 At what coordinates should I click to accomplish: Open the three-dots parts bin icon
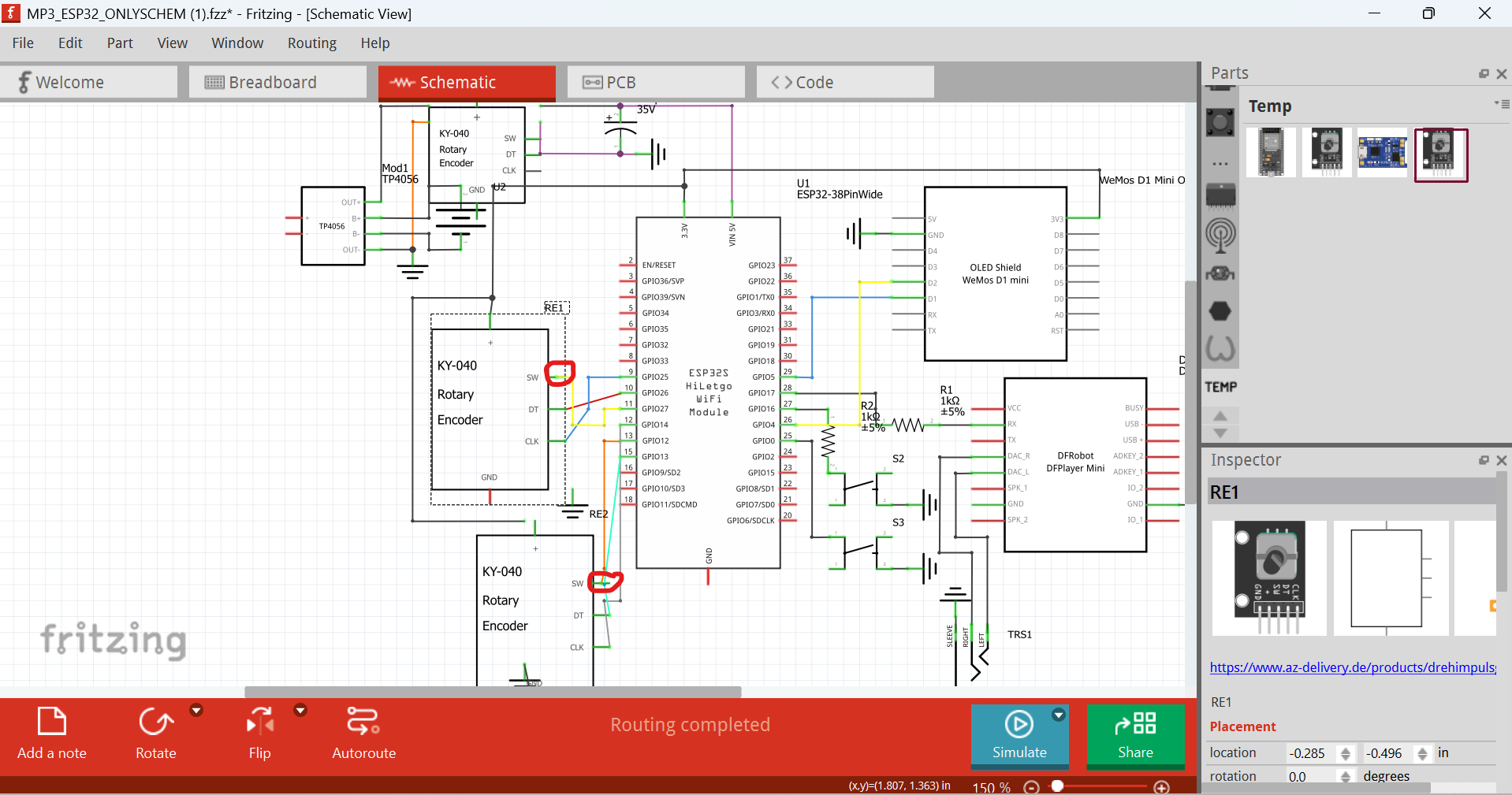click(x=1220, y=164)
